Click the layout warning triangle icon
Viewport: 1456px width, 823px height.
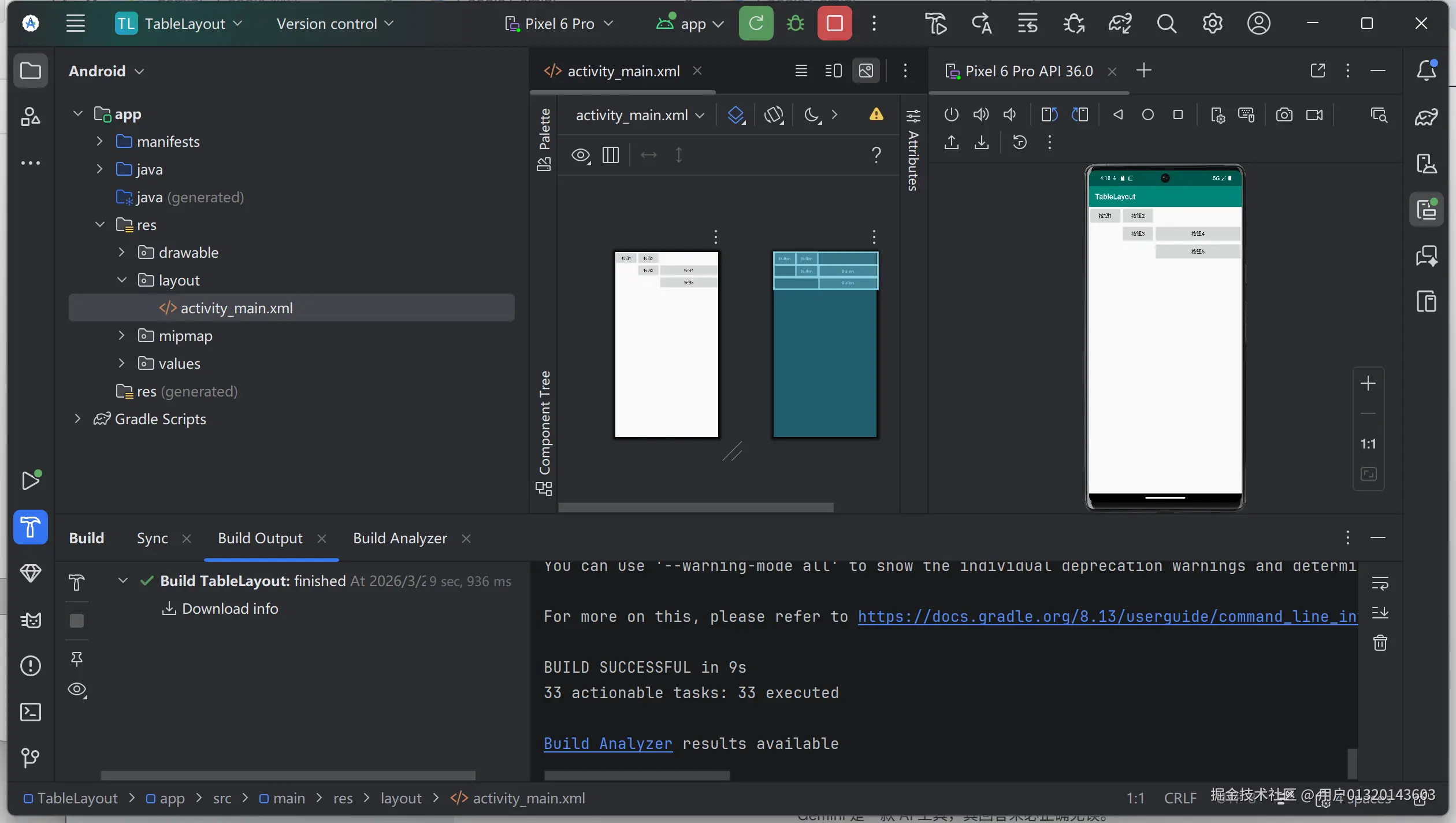876,114
